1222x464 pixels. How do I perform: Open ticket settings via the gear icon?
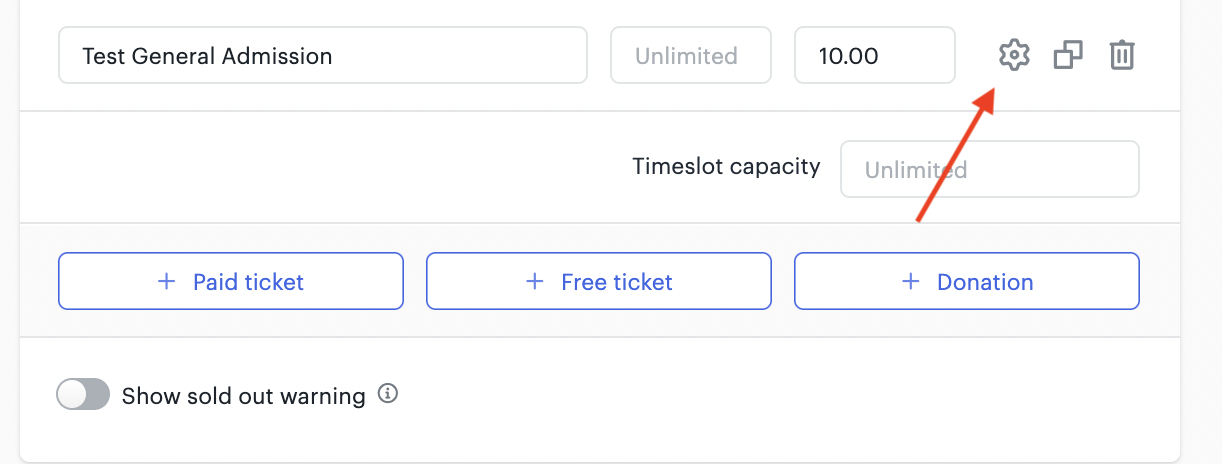pos(1014,55)
